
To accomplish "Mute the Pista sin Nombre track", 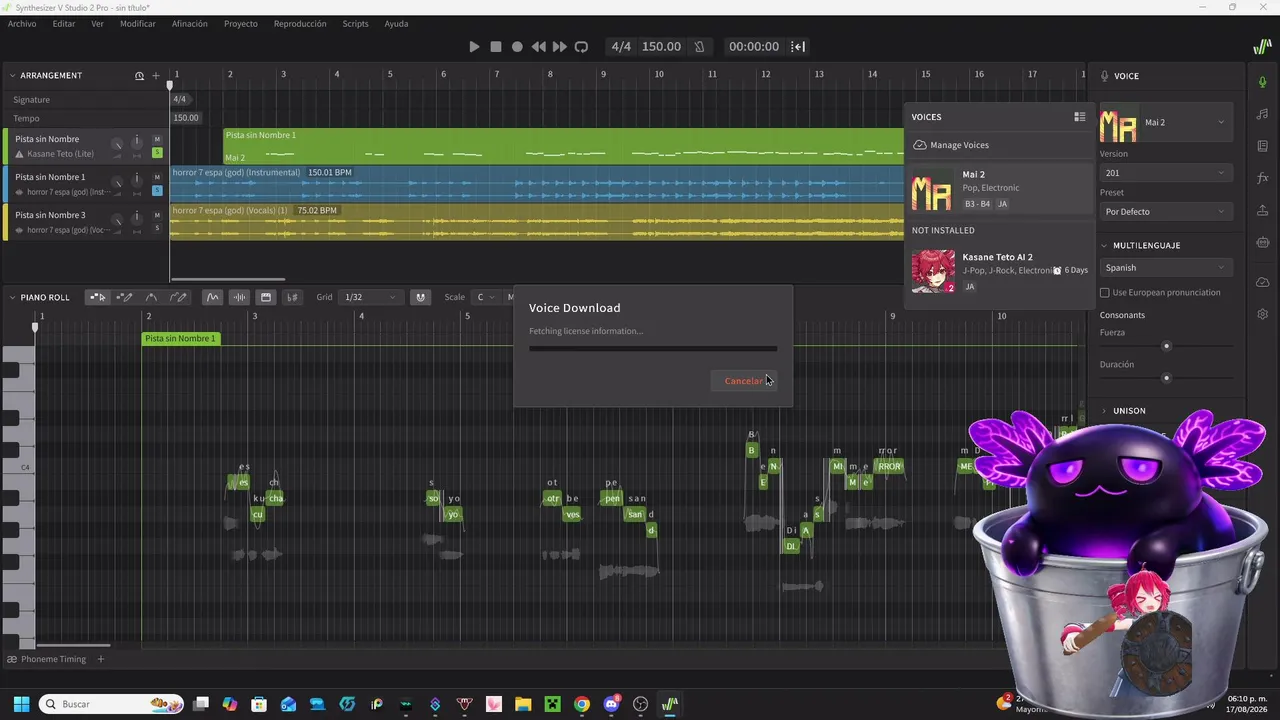I will (x=157, y=139).
